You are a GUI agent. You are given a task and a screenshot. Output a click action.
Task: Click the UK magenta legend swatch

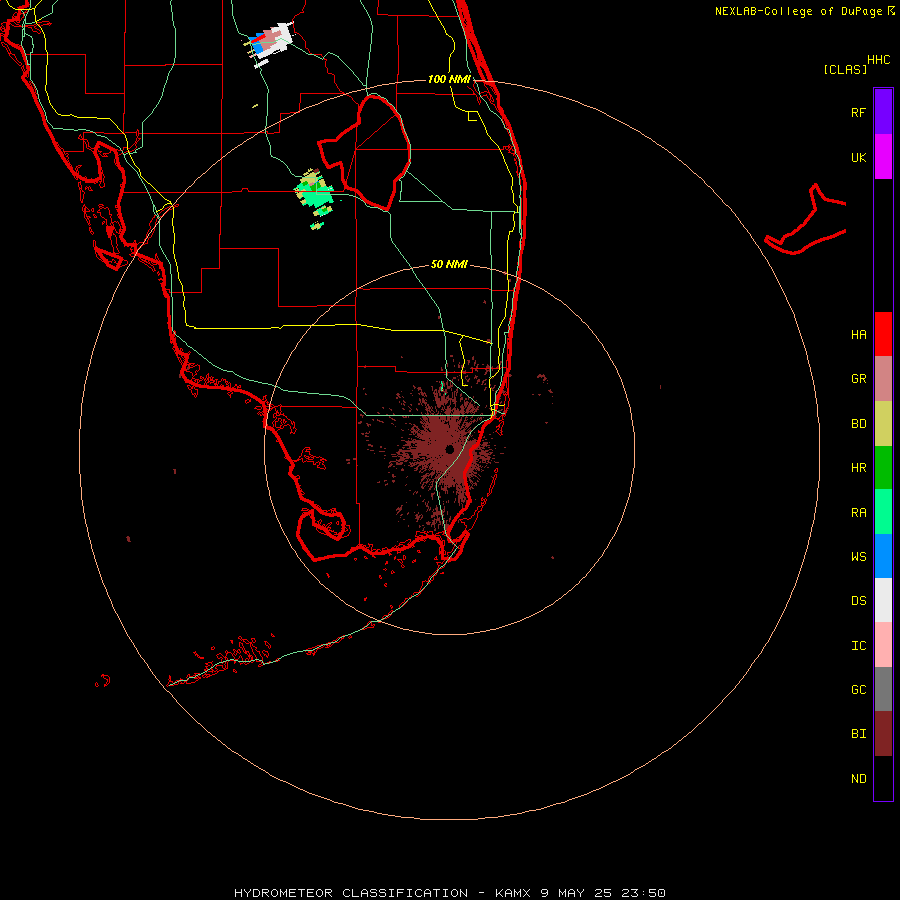(883, 157)
